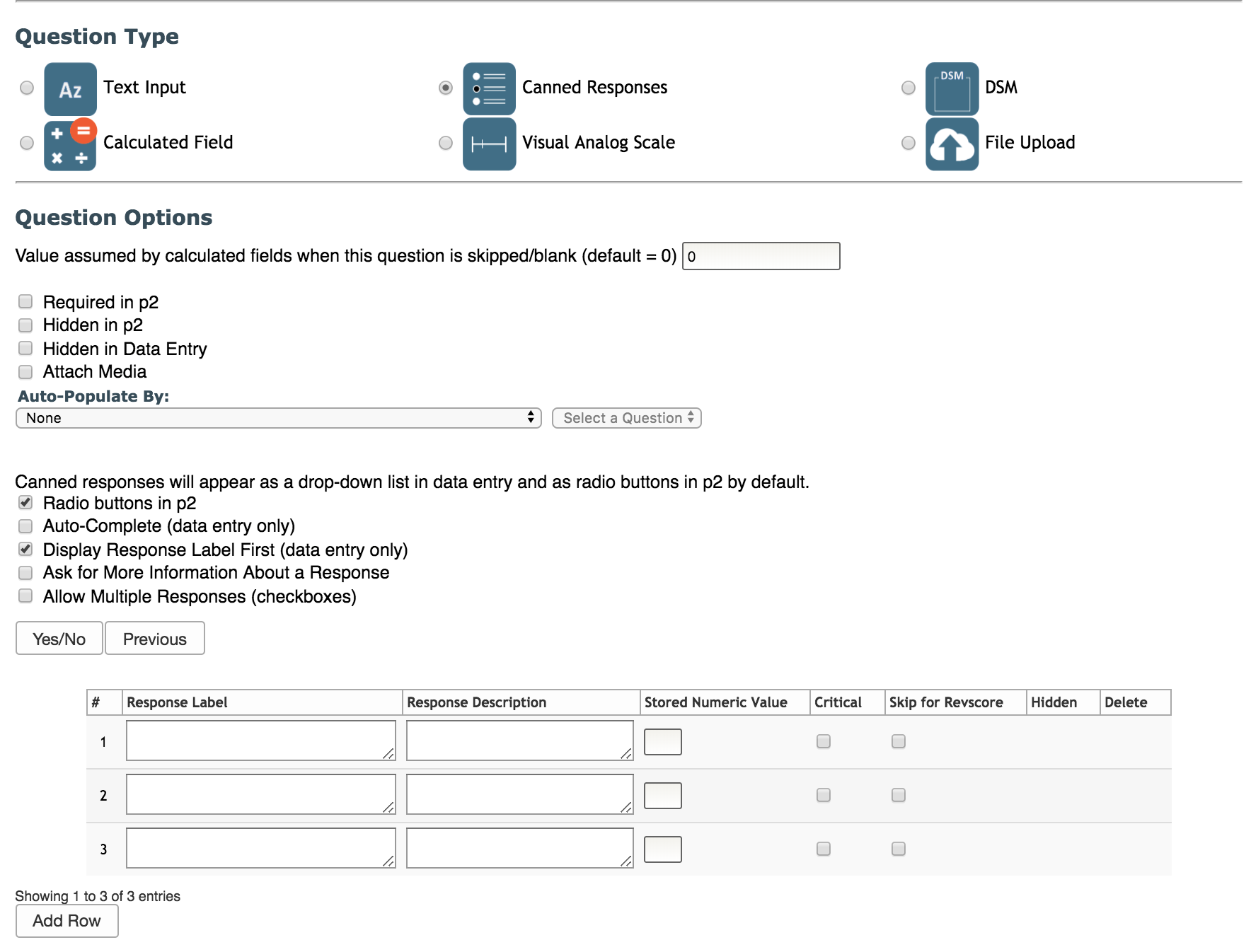Image resolution: width=1251 pixels, height=952 pixels.
Task: Mark row 1 as Critical
Action: point(822,741)
